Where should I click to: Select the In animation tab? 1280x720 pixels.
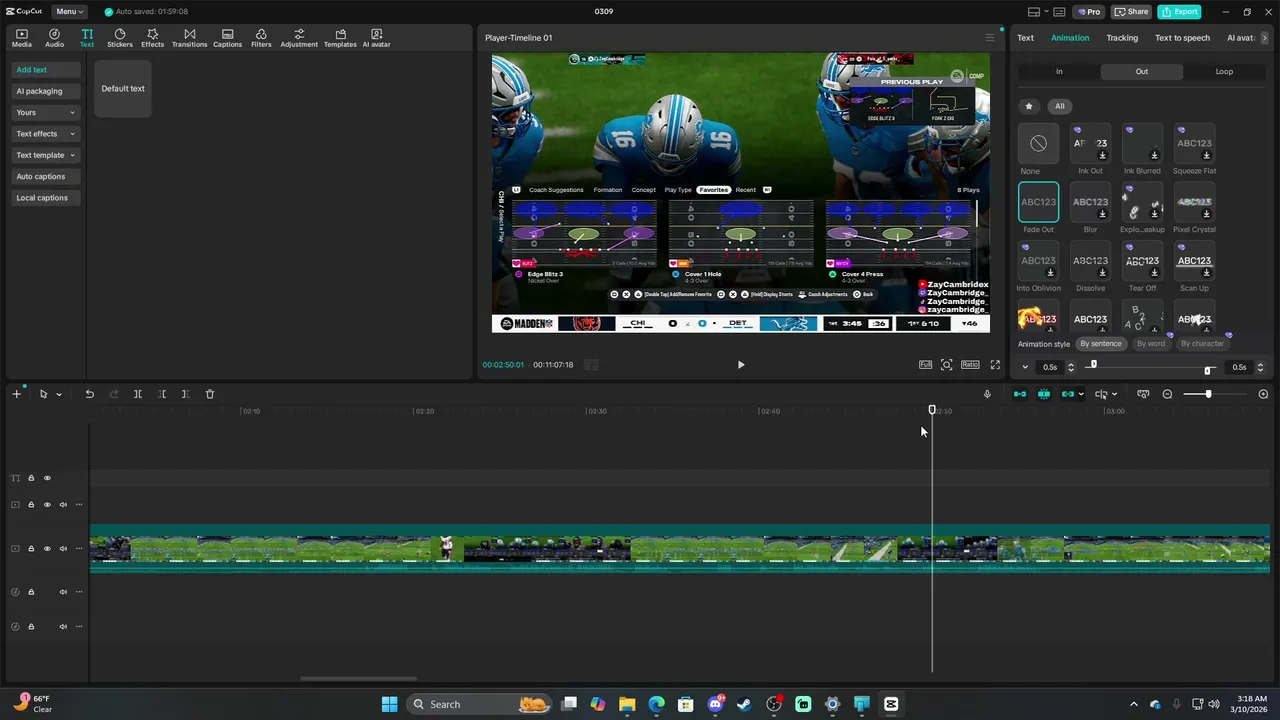(1059, 72)
